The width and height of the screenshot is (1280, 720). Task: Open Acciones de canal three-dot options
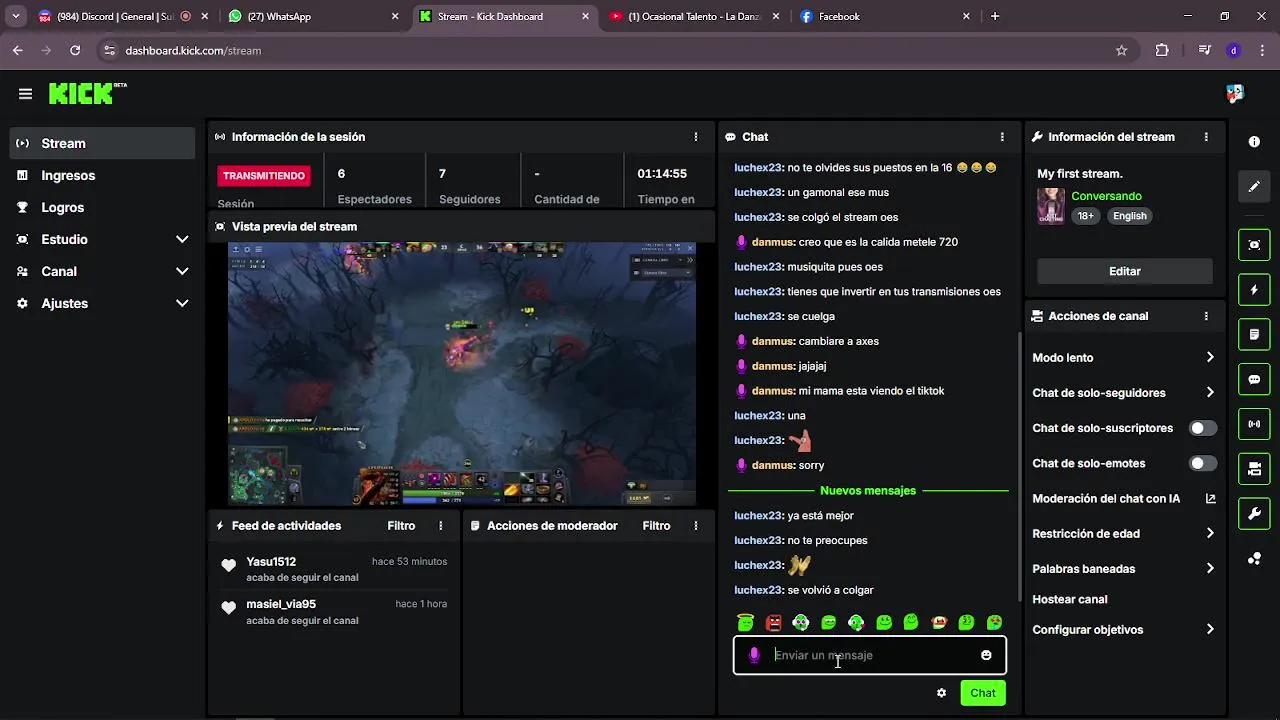(1206, 316)
